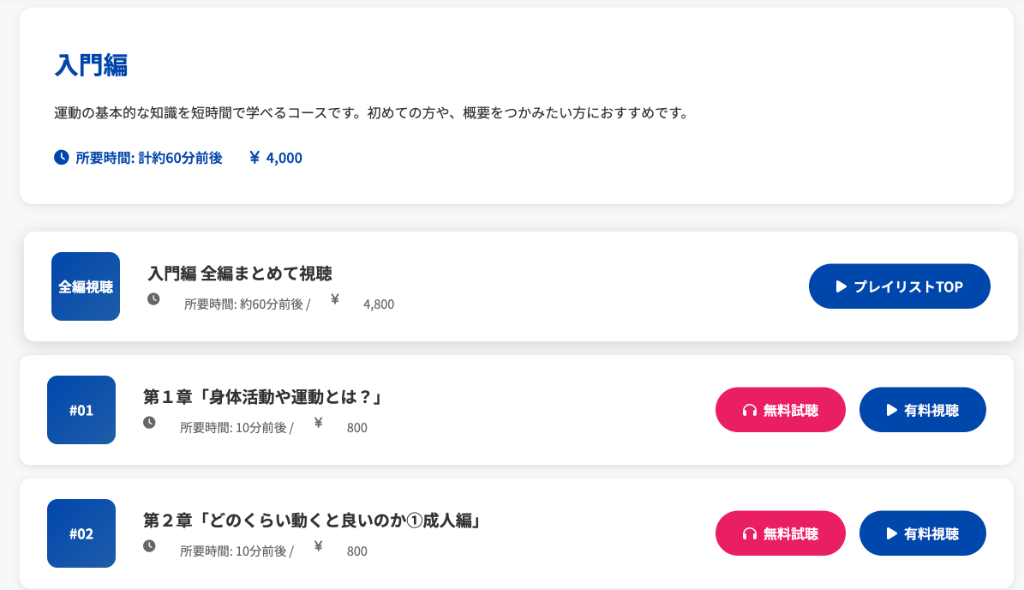Click the #02 chapter badge
Viewport: 1024px width, 590px height.
click(81, 533)
